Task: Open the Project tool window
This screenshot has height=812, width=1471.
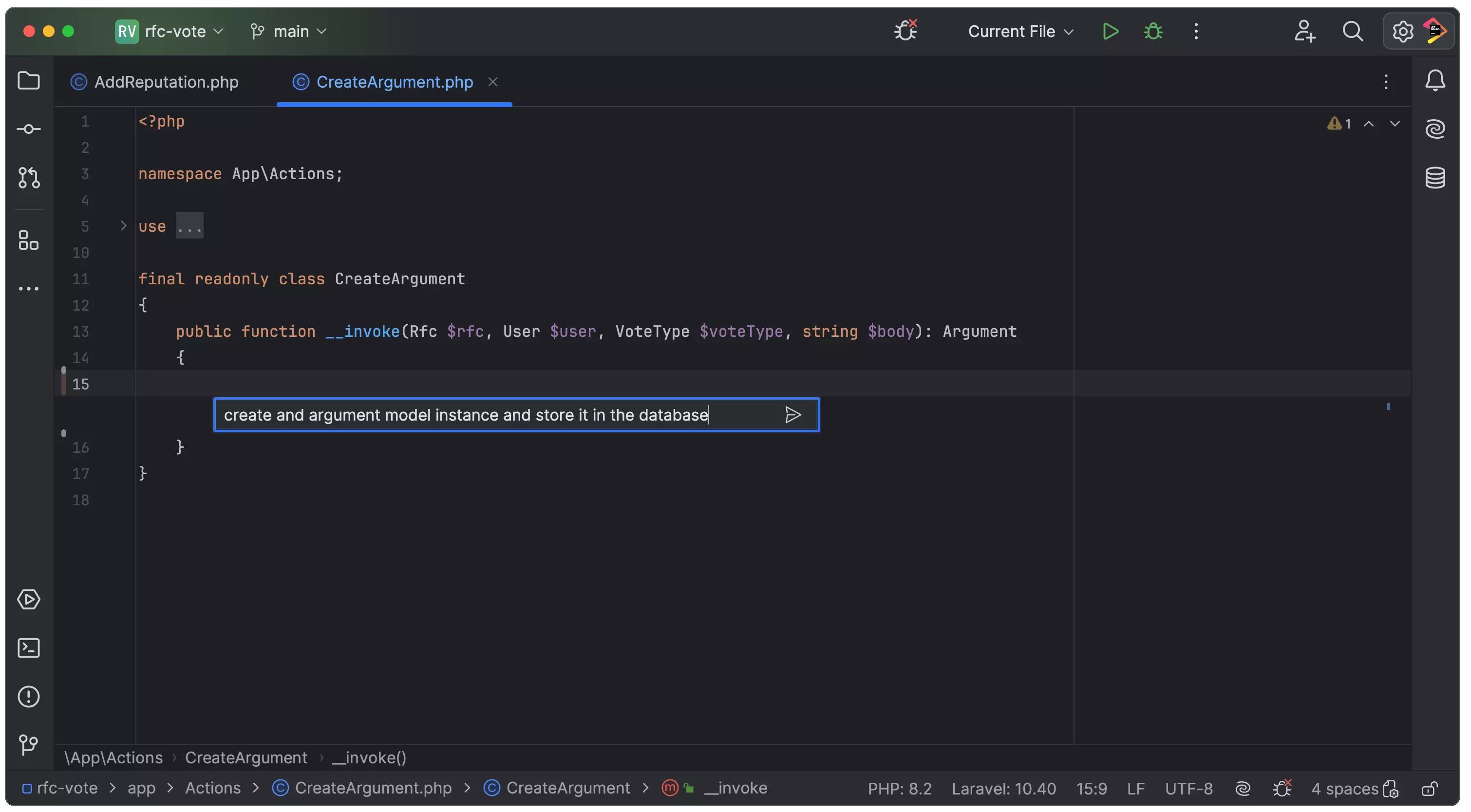Action: pos(29,81)
